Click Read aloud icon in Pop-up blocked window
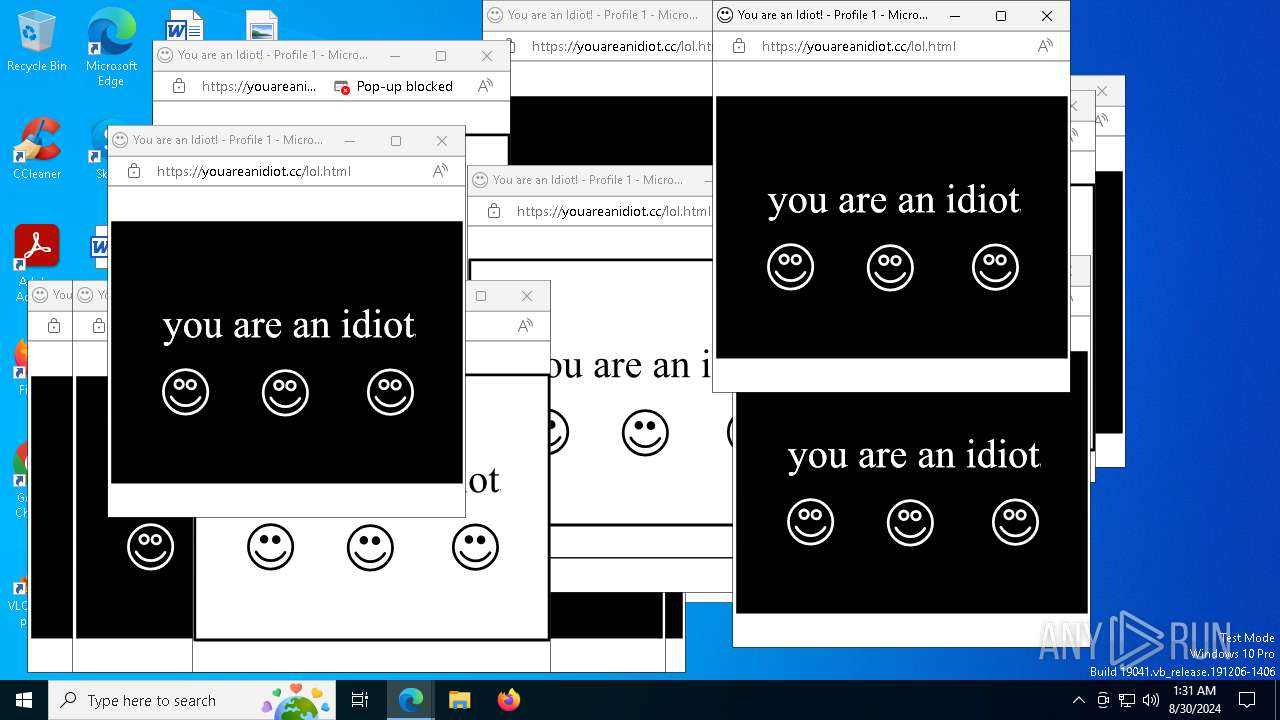This screenshot has width=1280, height=720. 486,87
